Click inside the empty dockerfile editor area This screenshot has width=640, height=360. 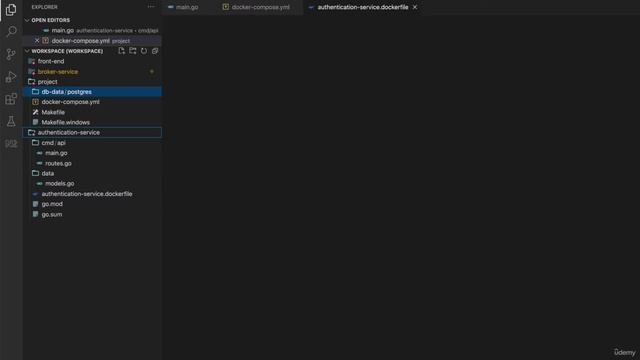[x=401, y=187]
